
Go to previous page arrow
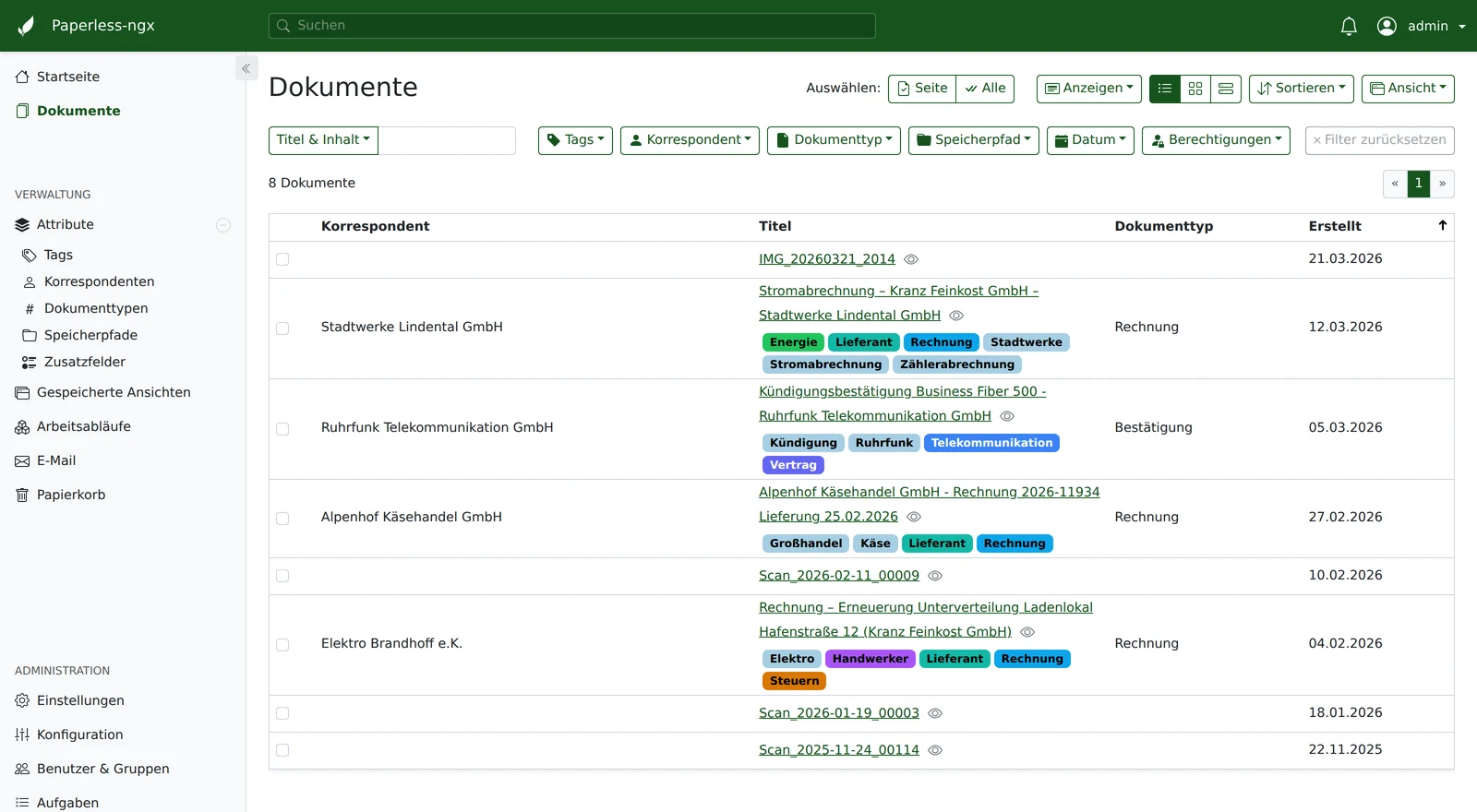[1395, 184]
